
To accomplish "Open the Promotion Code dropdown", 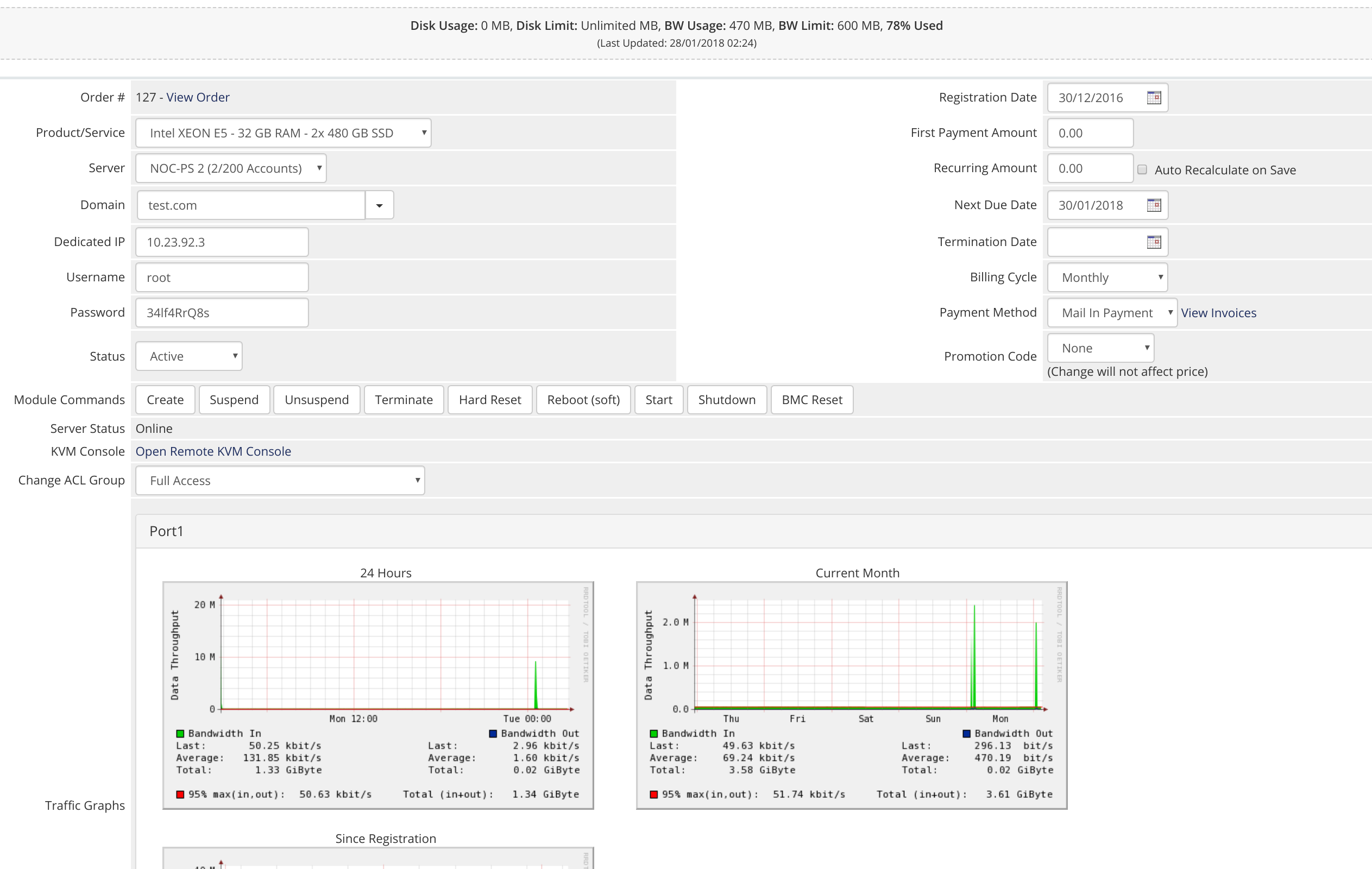I will click(1101, 348).
